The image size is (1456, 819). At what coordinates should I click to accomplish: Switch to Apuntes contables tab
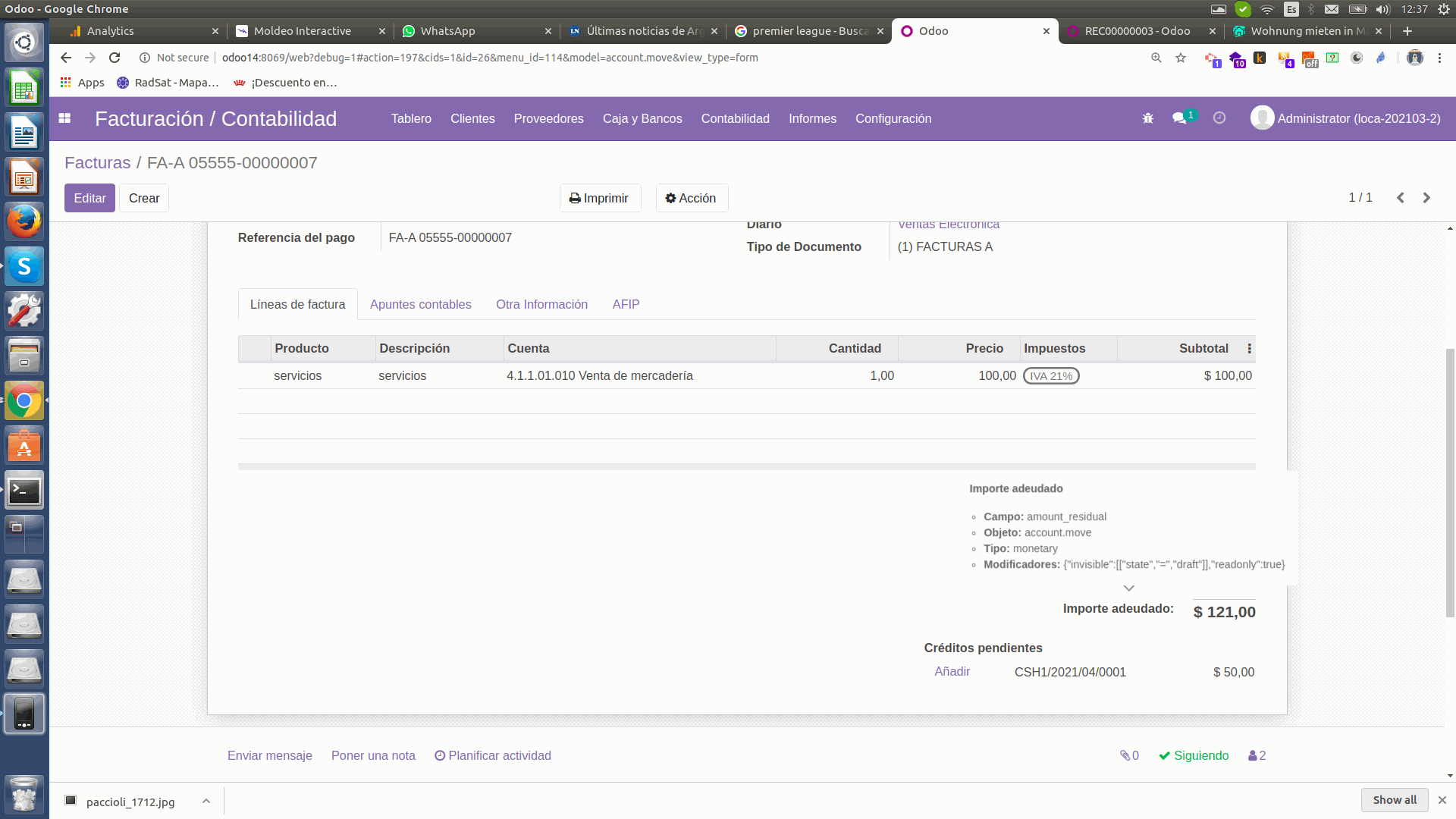pos(420,304)
